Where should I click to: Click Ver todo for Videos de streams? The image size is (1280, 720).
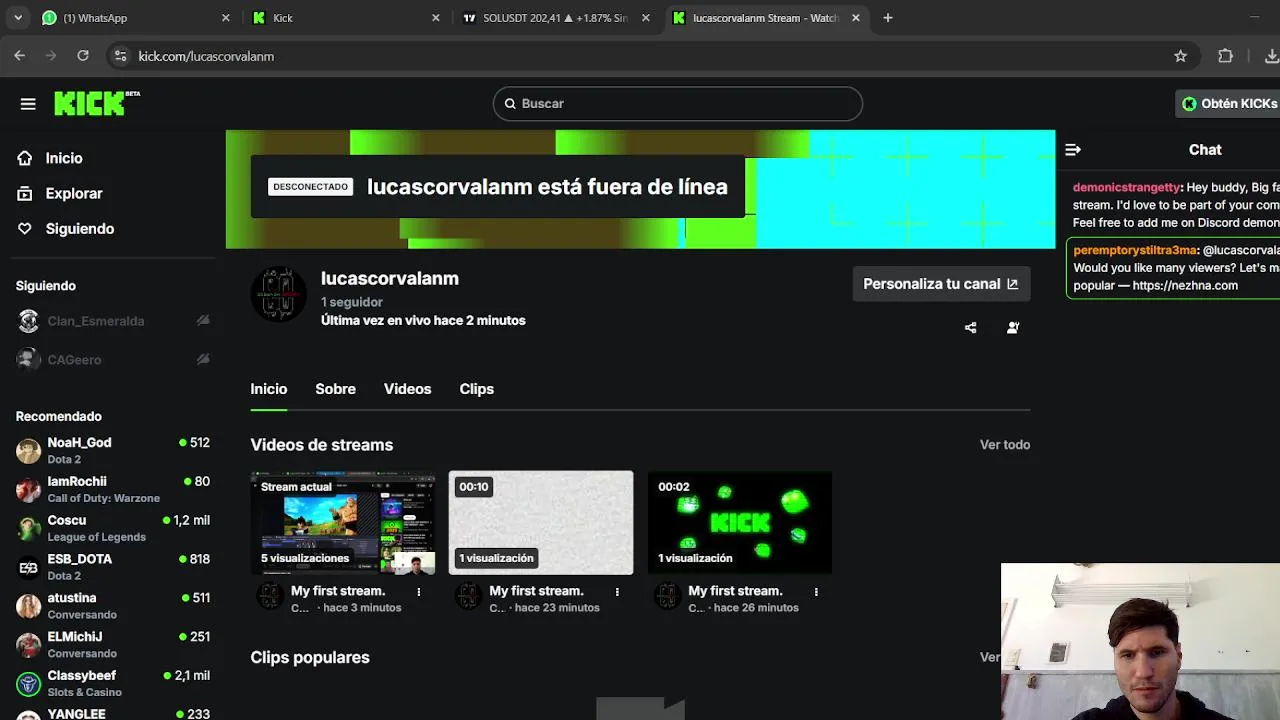coord(1004,445)
